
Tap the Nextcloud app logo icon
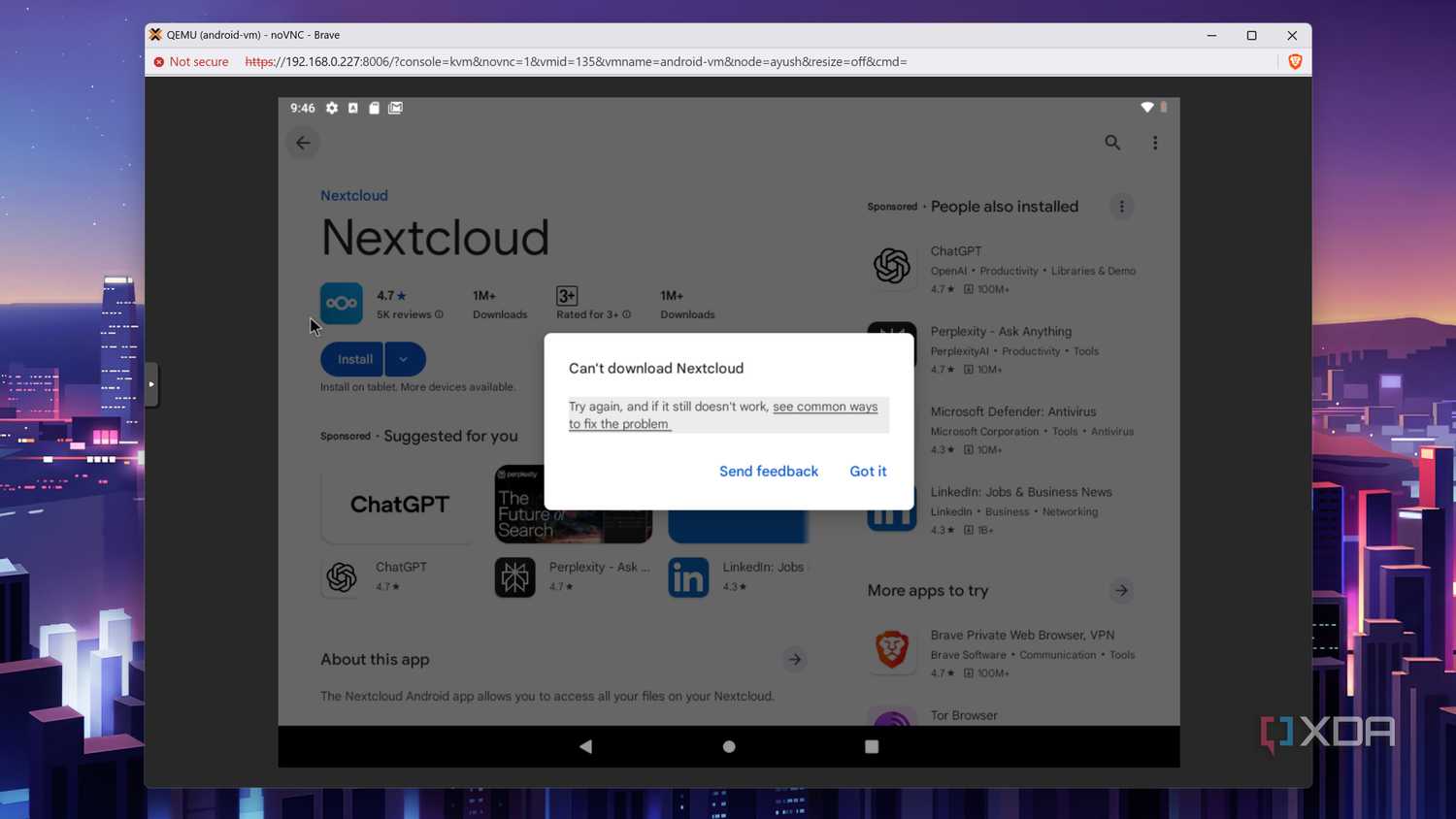(x=342, y=303)
